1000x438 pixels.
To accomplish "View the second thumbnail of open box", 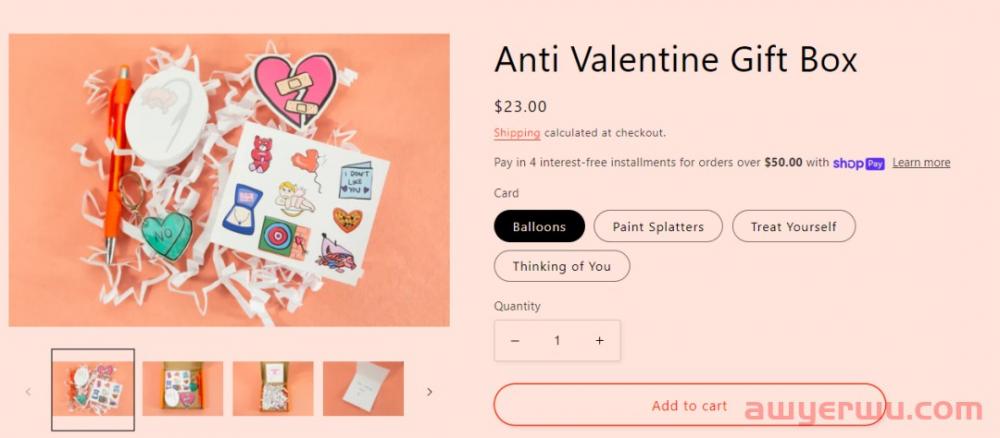I will point(183,389).
